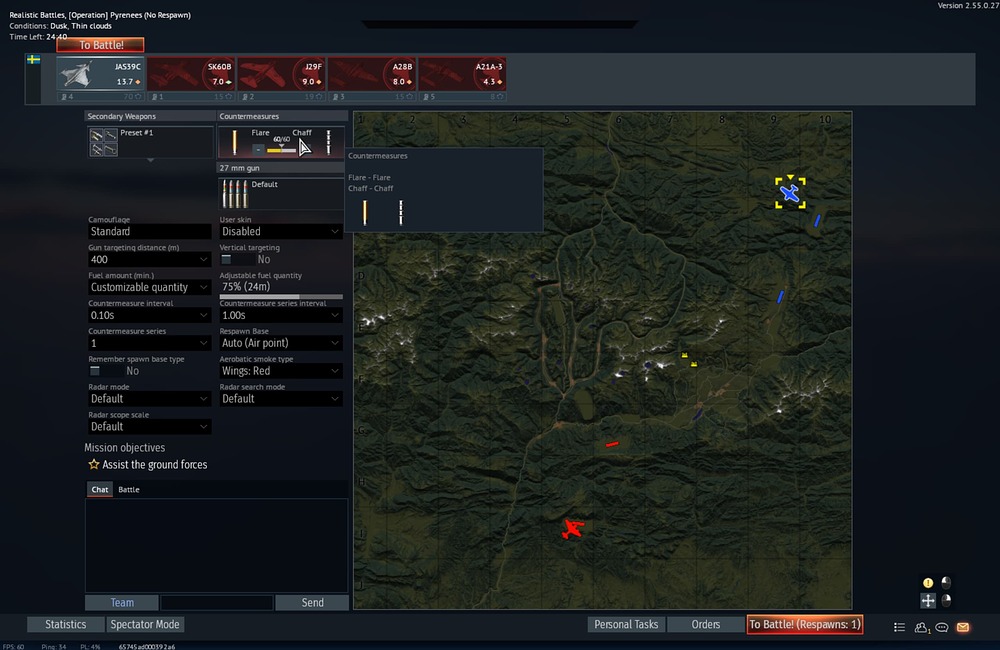Open the chat bubble icon bottom right
1000x650 pixels.
tap(941, 627)
